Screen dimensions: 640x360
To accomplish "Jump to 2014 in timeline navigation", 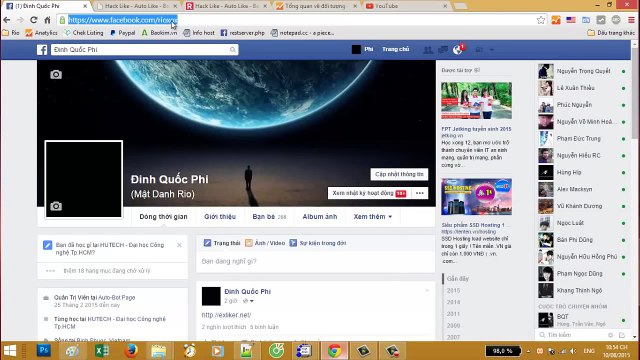I will coord(453,302).
